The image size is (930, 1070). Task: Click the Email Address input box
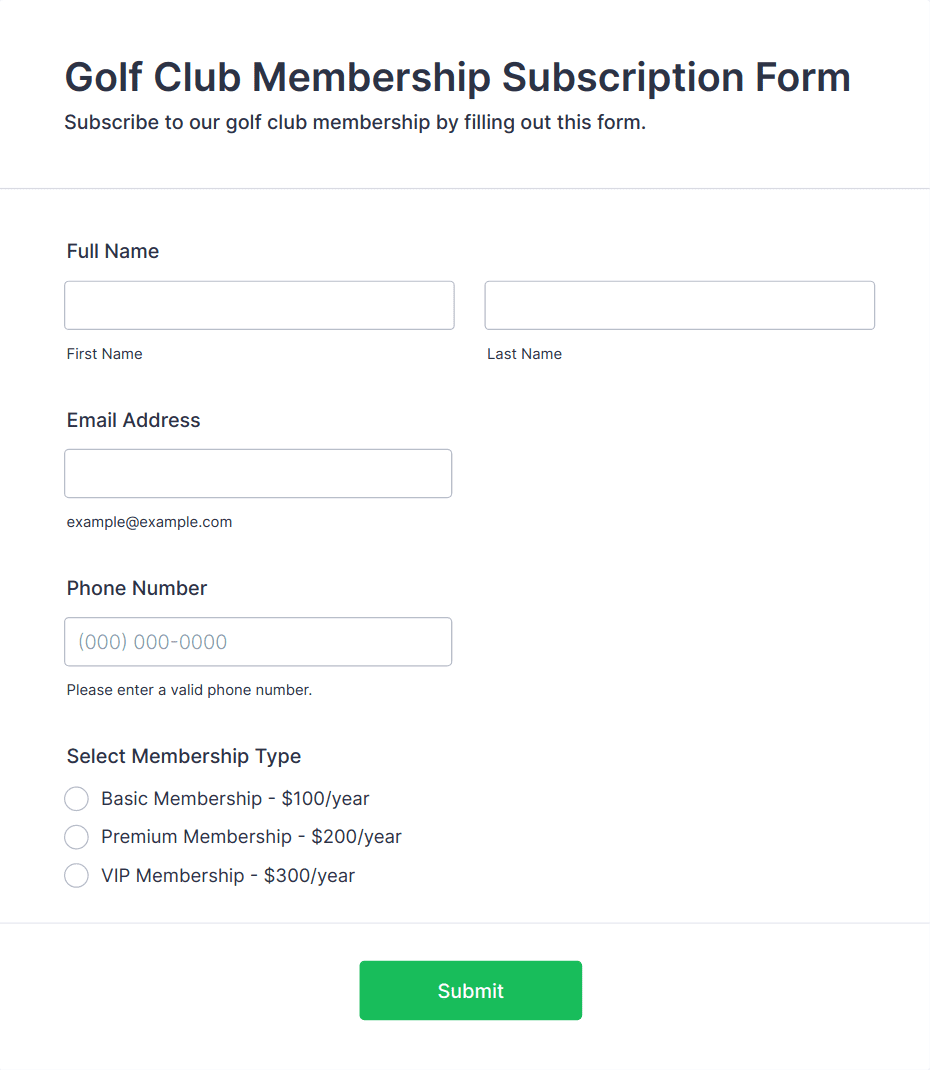coord(258,473)
